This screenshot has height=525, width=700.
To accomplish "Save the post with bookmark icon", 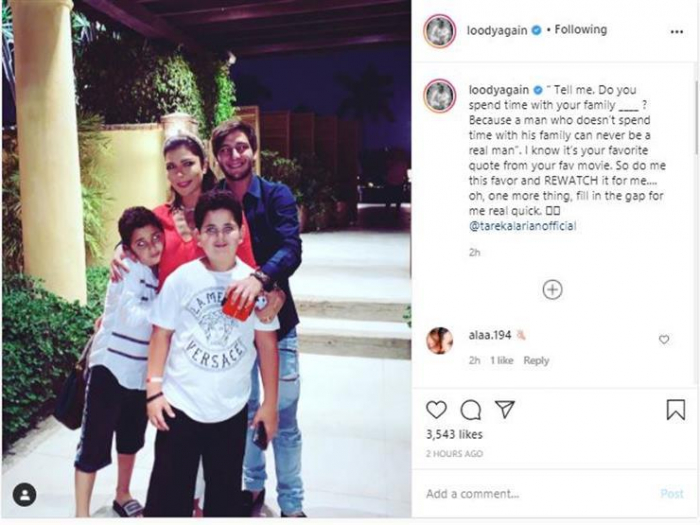I will [675, 409].
